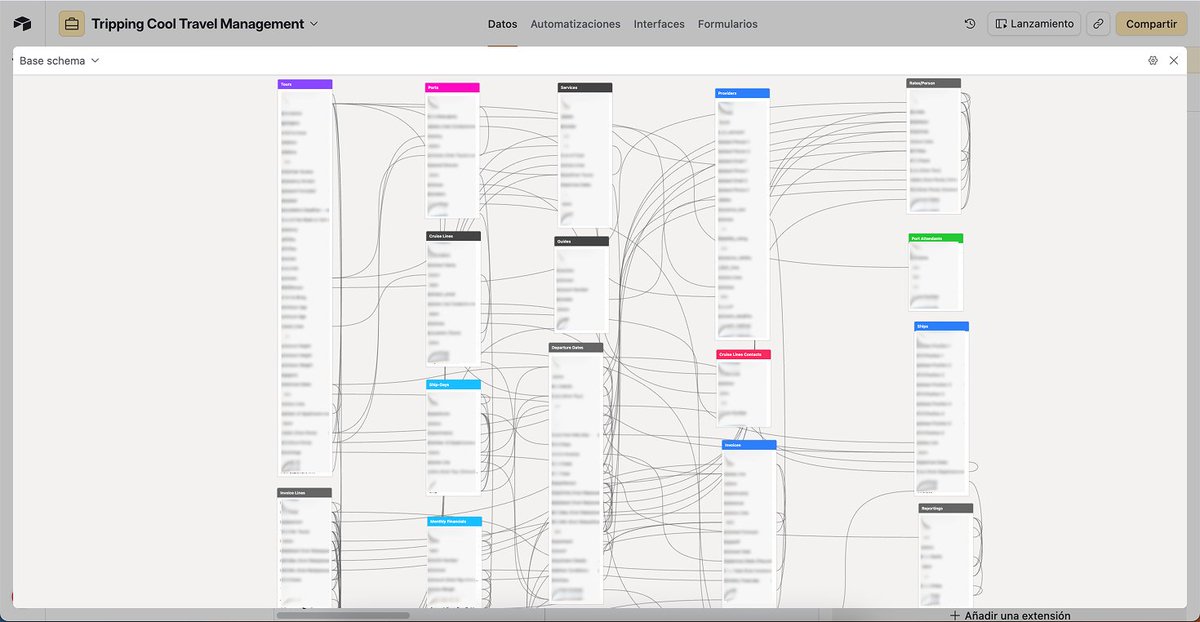
Task: Select the green Port Attendants table header
Action: pyautogui.click(x=936, y=239)
